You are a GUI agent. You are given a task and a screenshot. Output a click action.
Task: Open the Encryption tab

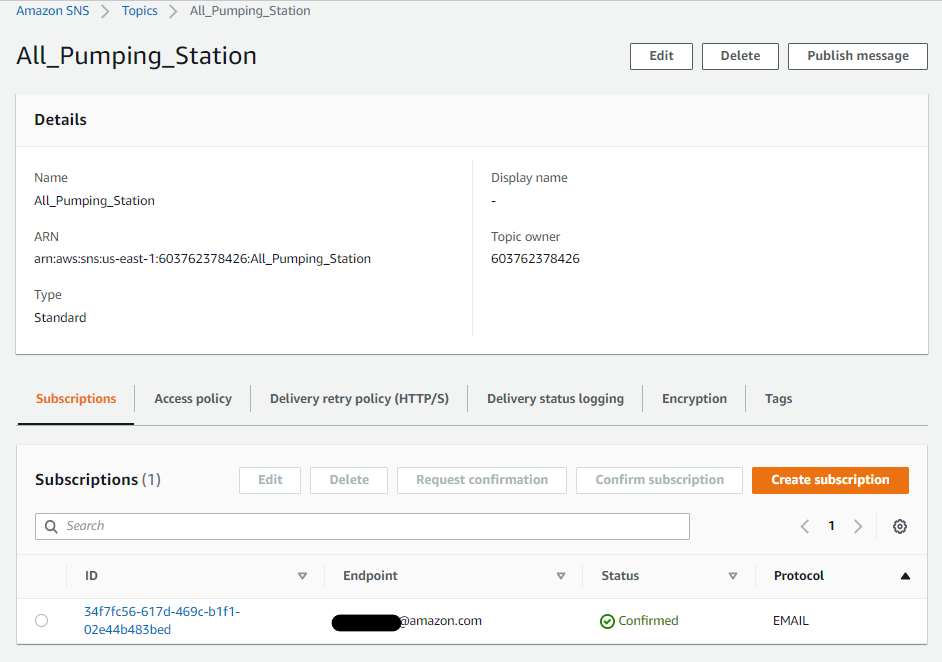694,398
